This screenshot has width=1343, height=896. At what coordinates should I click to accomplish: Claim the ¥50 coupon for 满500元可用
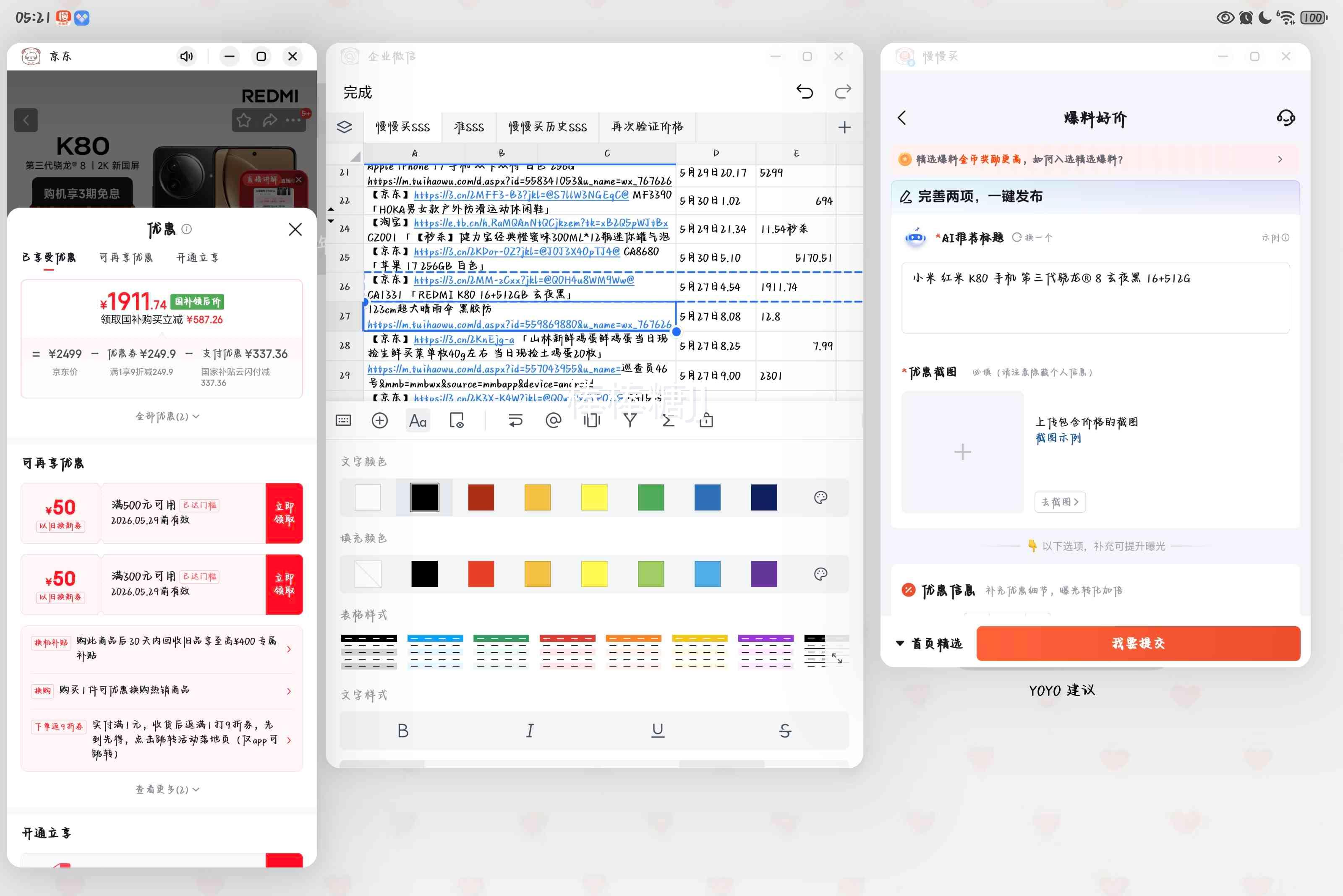(x=284, y=513)
